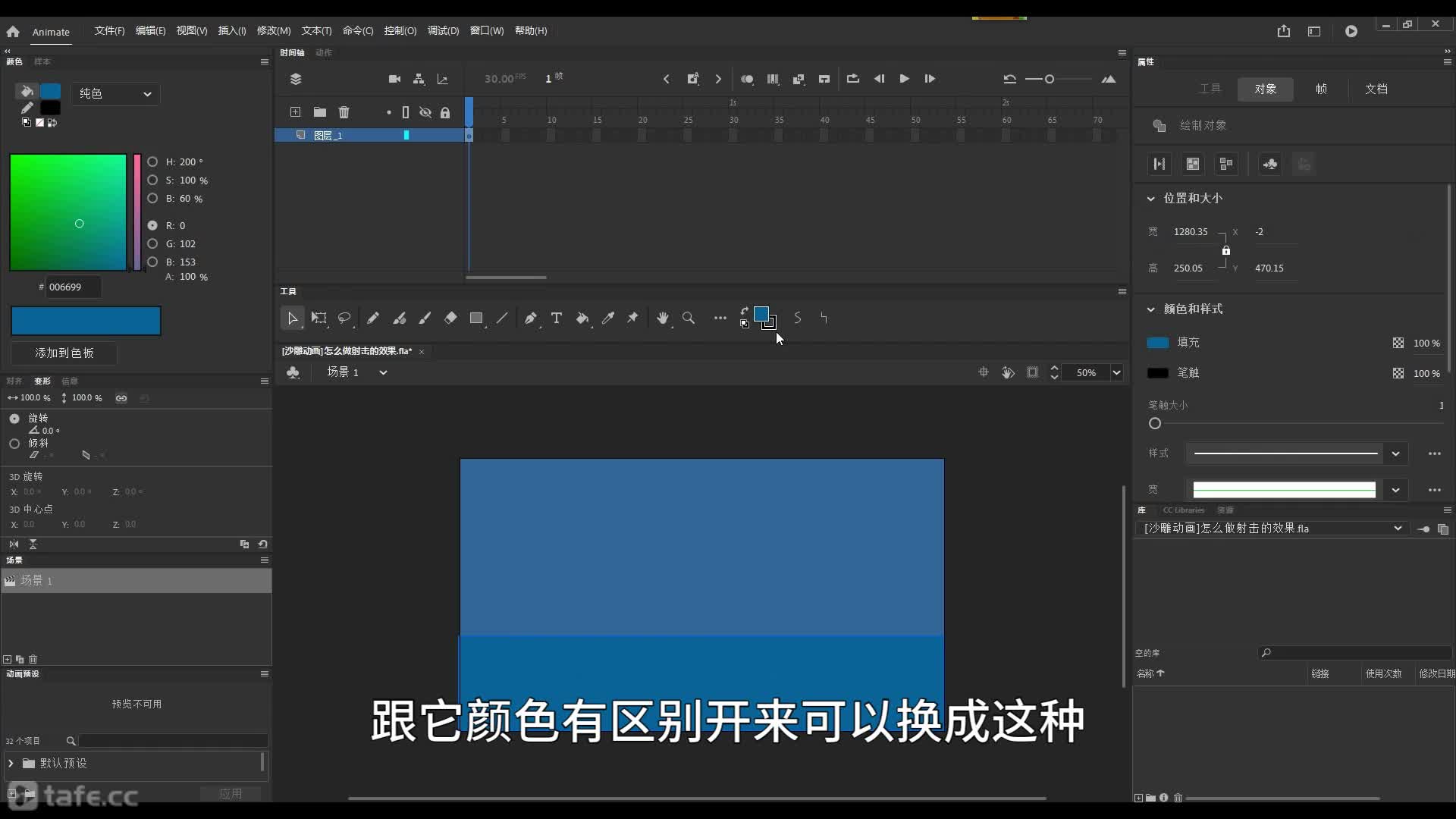Screen dimensions: 1456x819
Task: Select the Pen tool
Action: point(531,318)
